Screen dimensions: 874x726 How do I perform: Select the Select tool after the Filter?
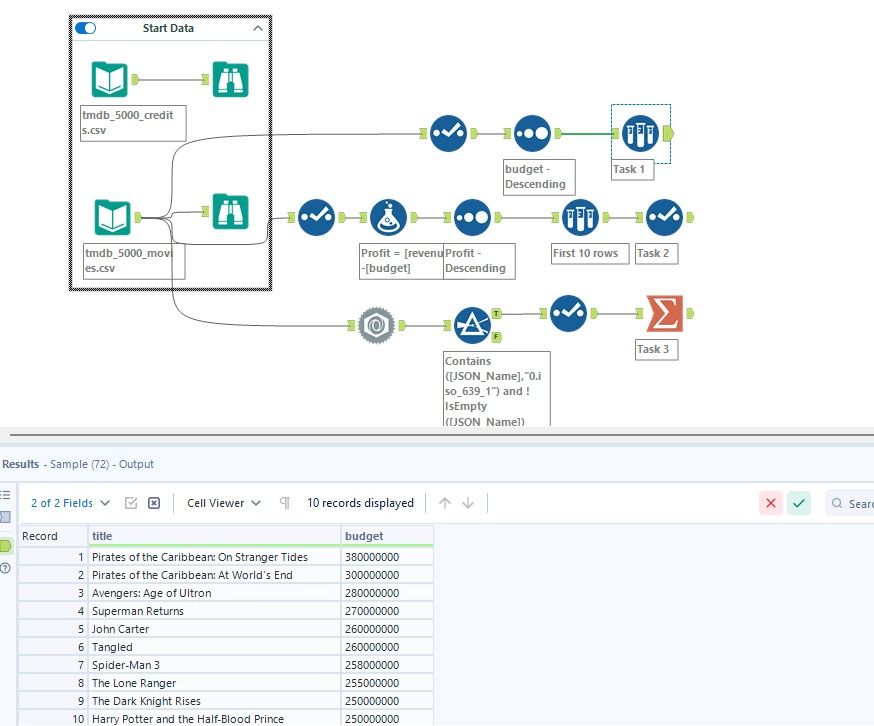click(x=568, y=313)
